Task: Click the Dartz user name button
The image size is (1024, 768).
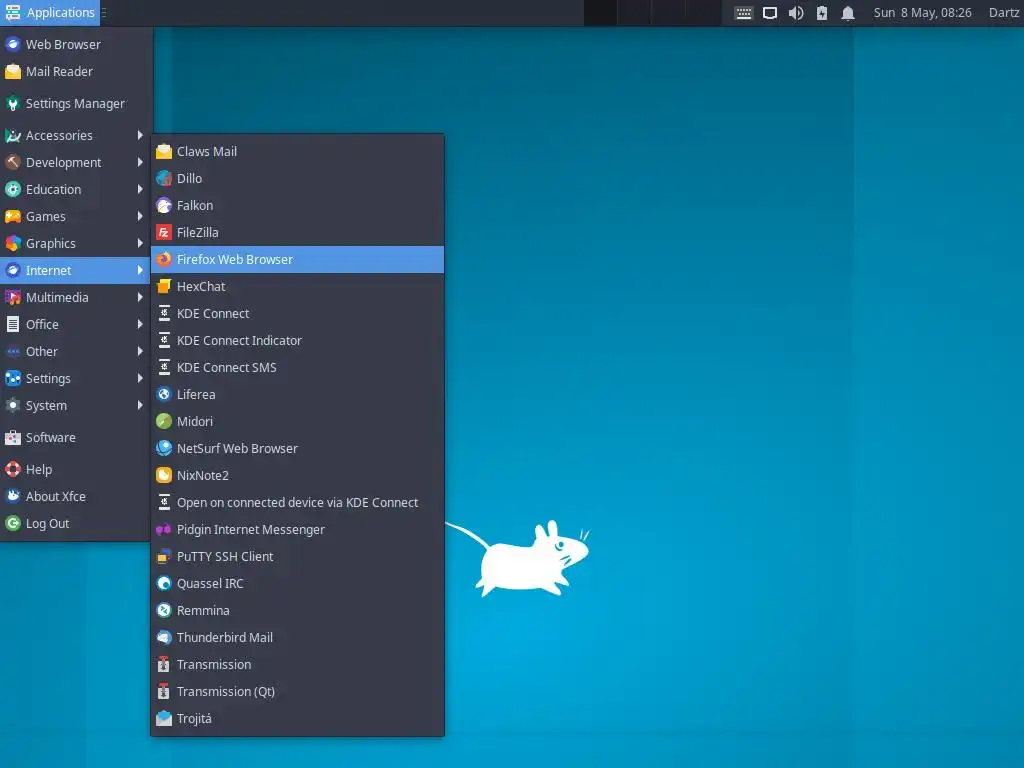Action: point(1003,13)
